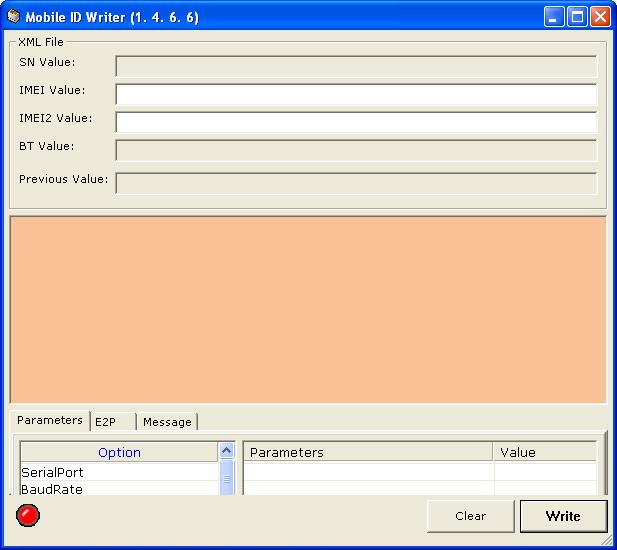This screenshot has height=550, width=617.
Task: Click the Value column header
Action: click(545, 452)
